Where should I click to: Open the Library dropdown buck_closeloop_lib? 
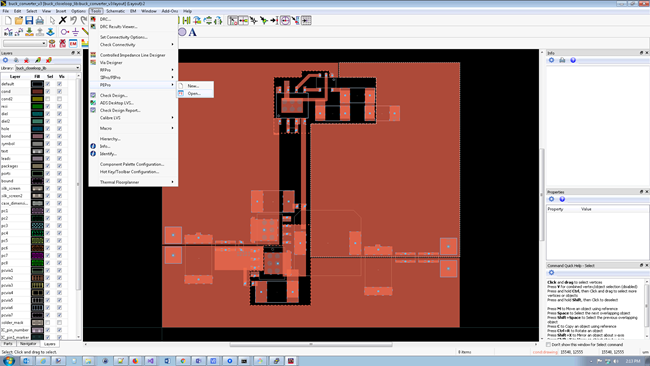48,68
